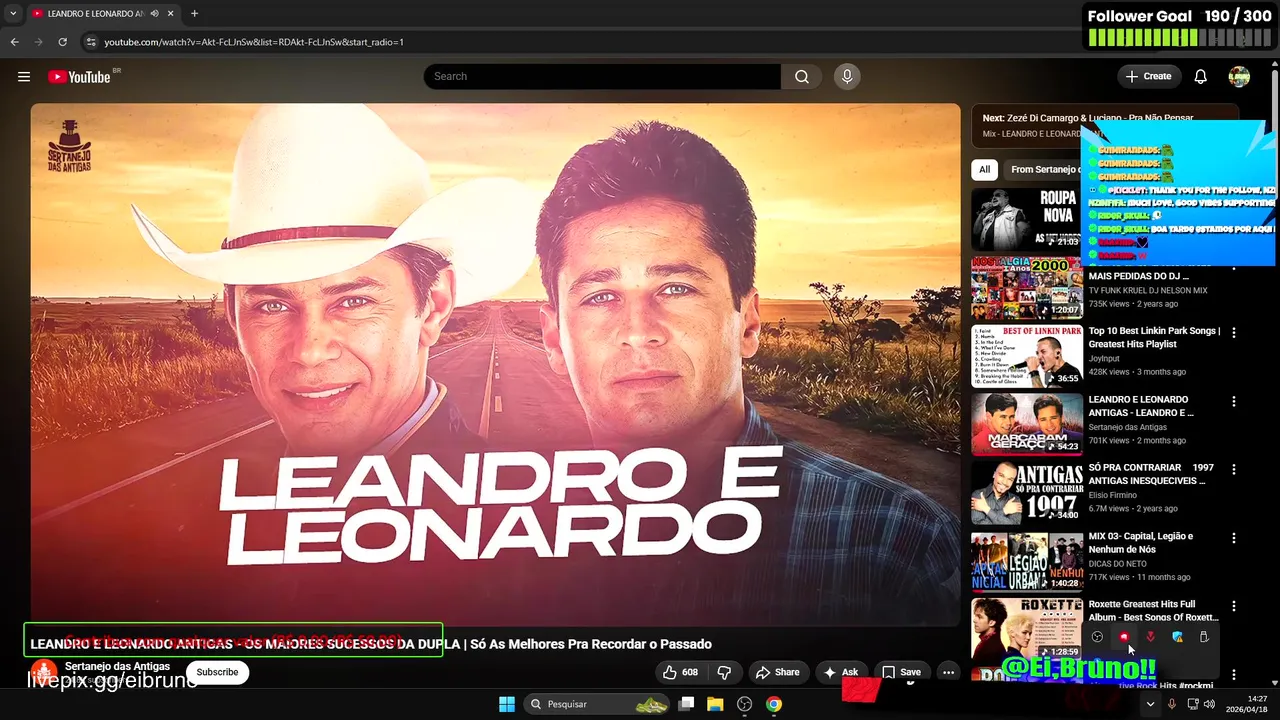Image resolution: width=1280 pixels, height=720 pixels.
Task: Open OBS icon in tray overflow
Action: [x=1097, y=637]
